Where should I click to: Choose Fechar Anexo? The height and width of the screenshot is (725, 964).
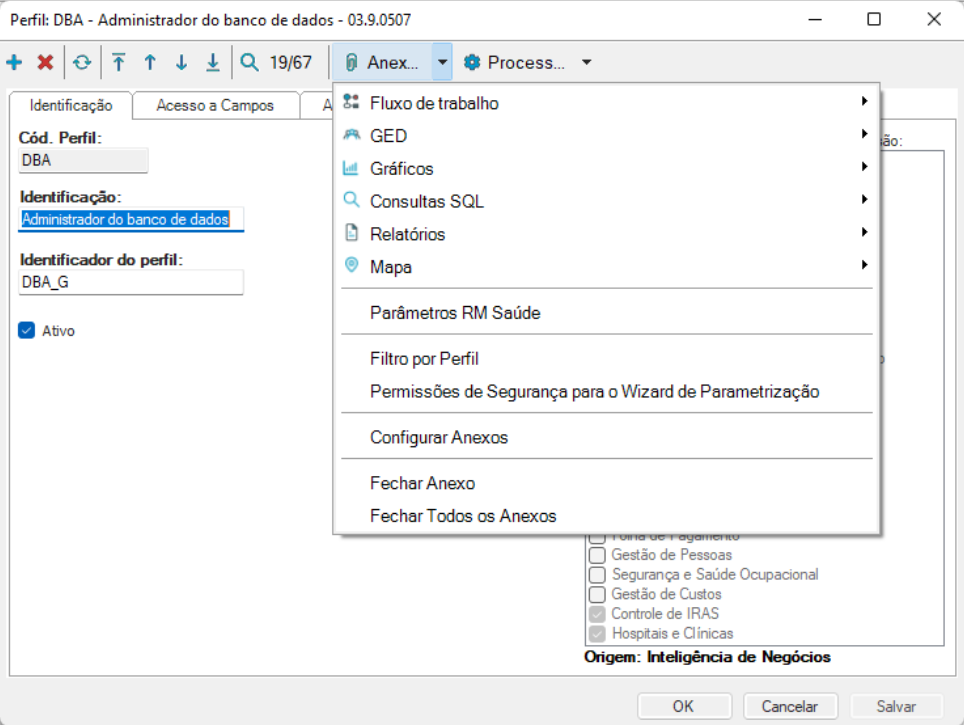pos(607,483)
